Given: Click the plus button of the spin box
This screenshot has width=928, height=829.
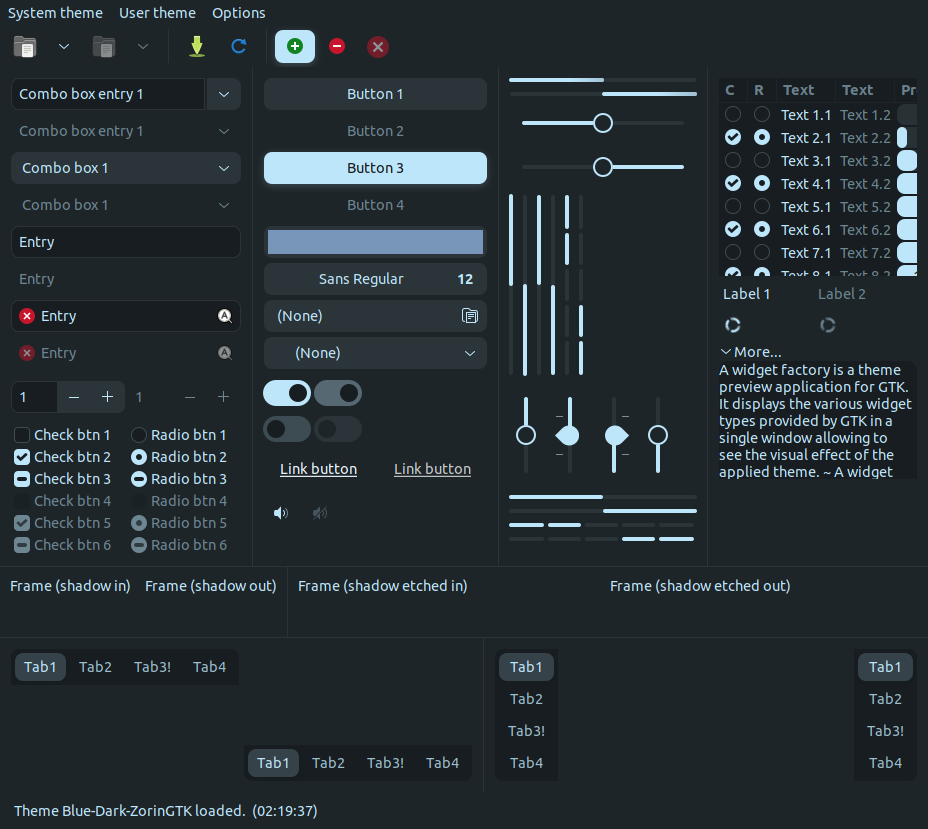Looking at the screenshot, I should coord(107,397).
